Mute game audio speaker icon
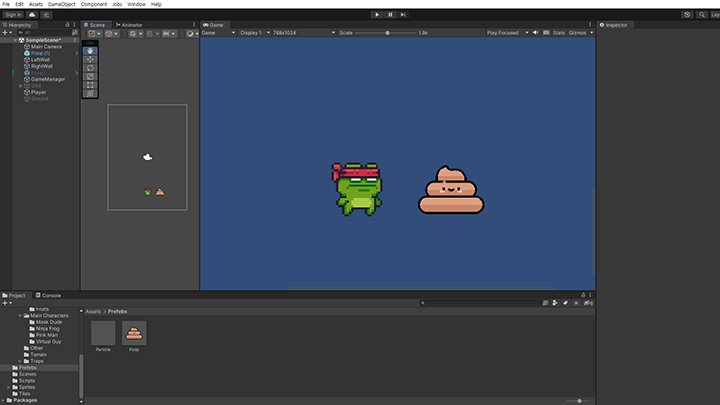This screenshot has height=405, width=720. [535, 33]
